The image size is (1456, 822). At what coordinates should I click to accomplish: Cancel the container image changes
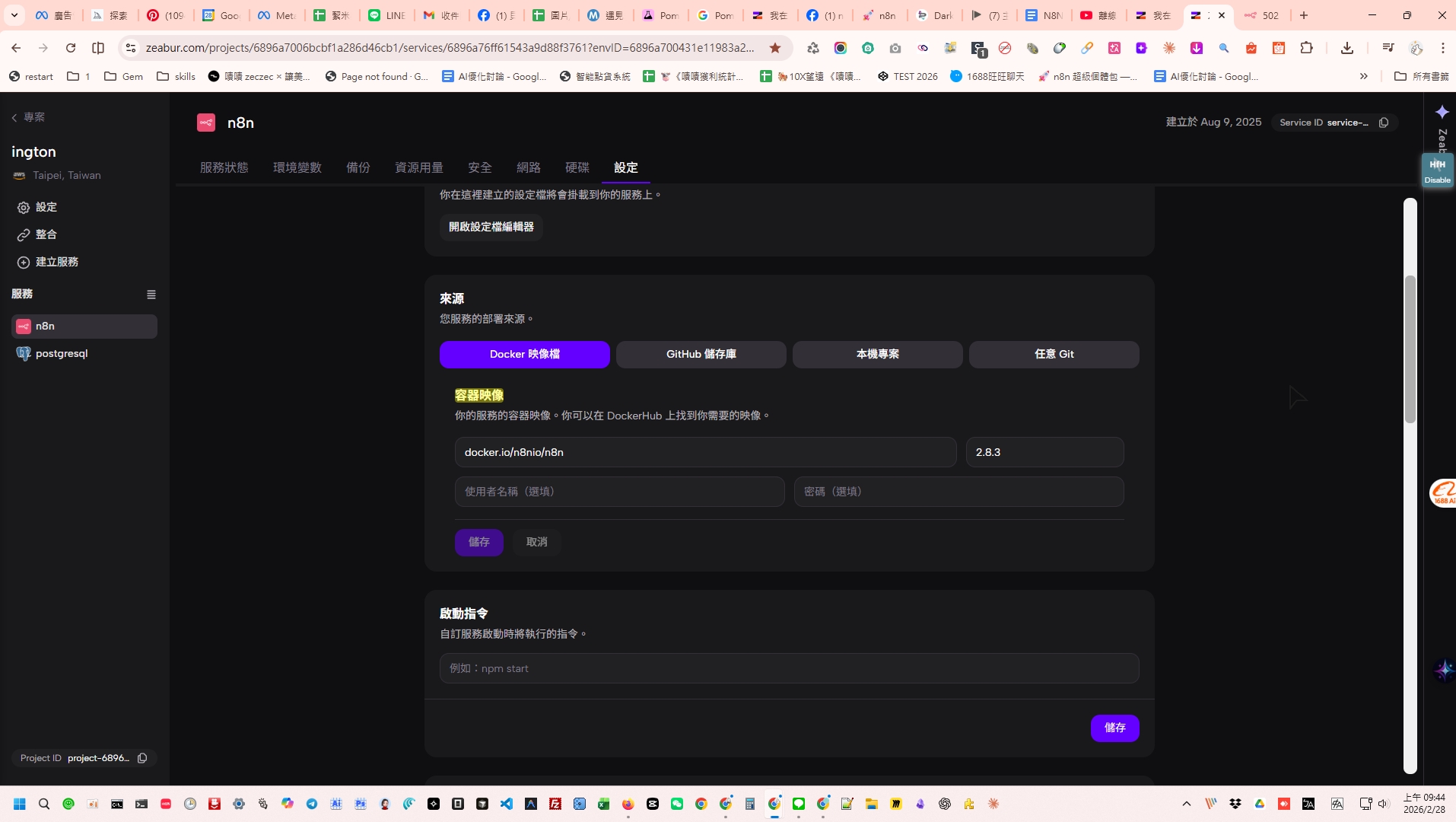tap(537, 542)
